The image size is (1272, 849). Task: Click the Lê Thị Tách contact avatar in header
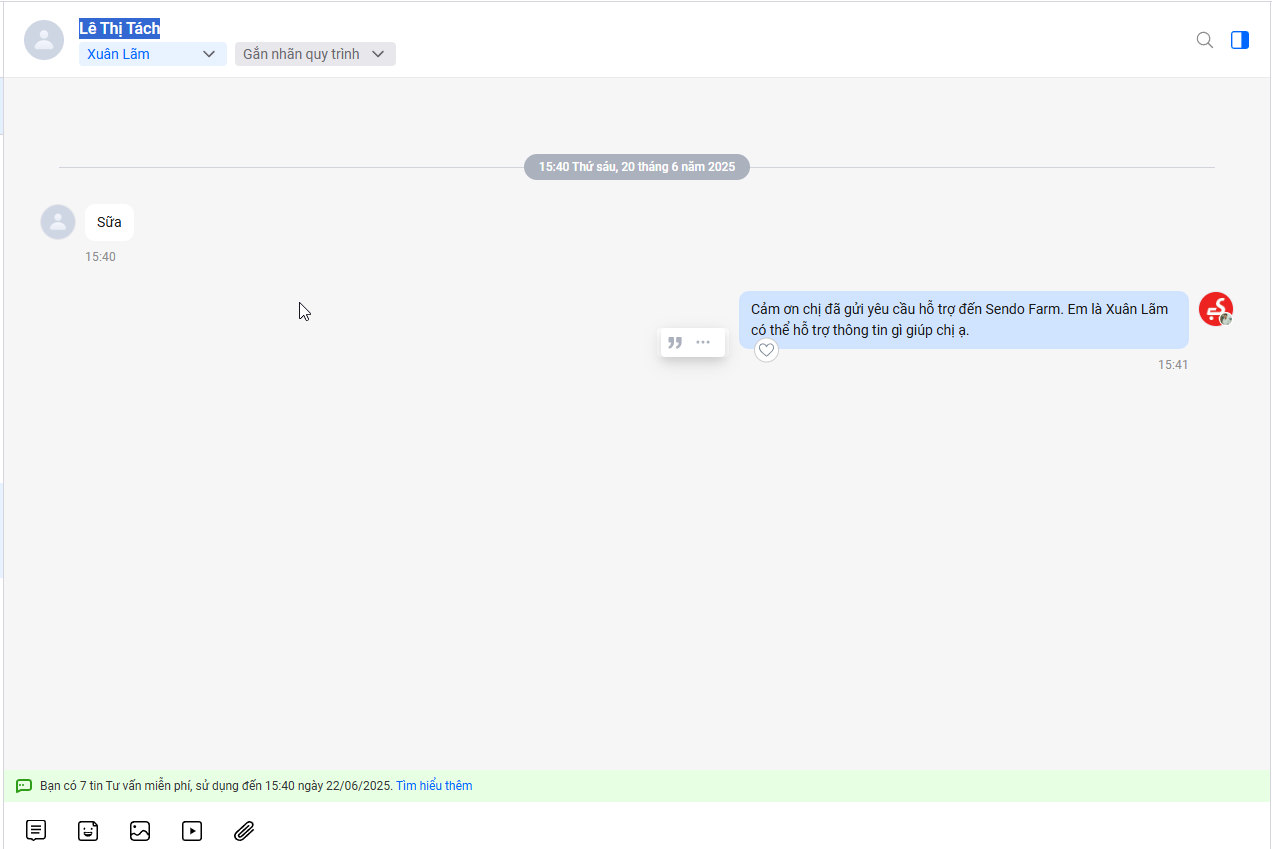click(44, 40)
